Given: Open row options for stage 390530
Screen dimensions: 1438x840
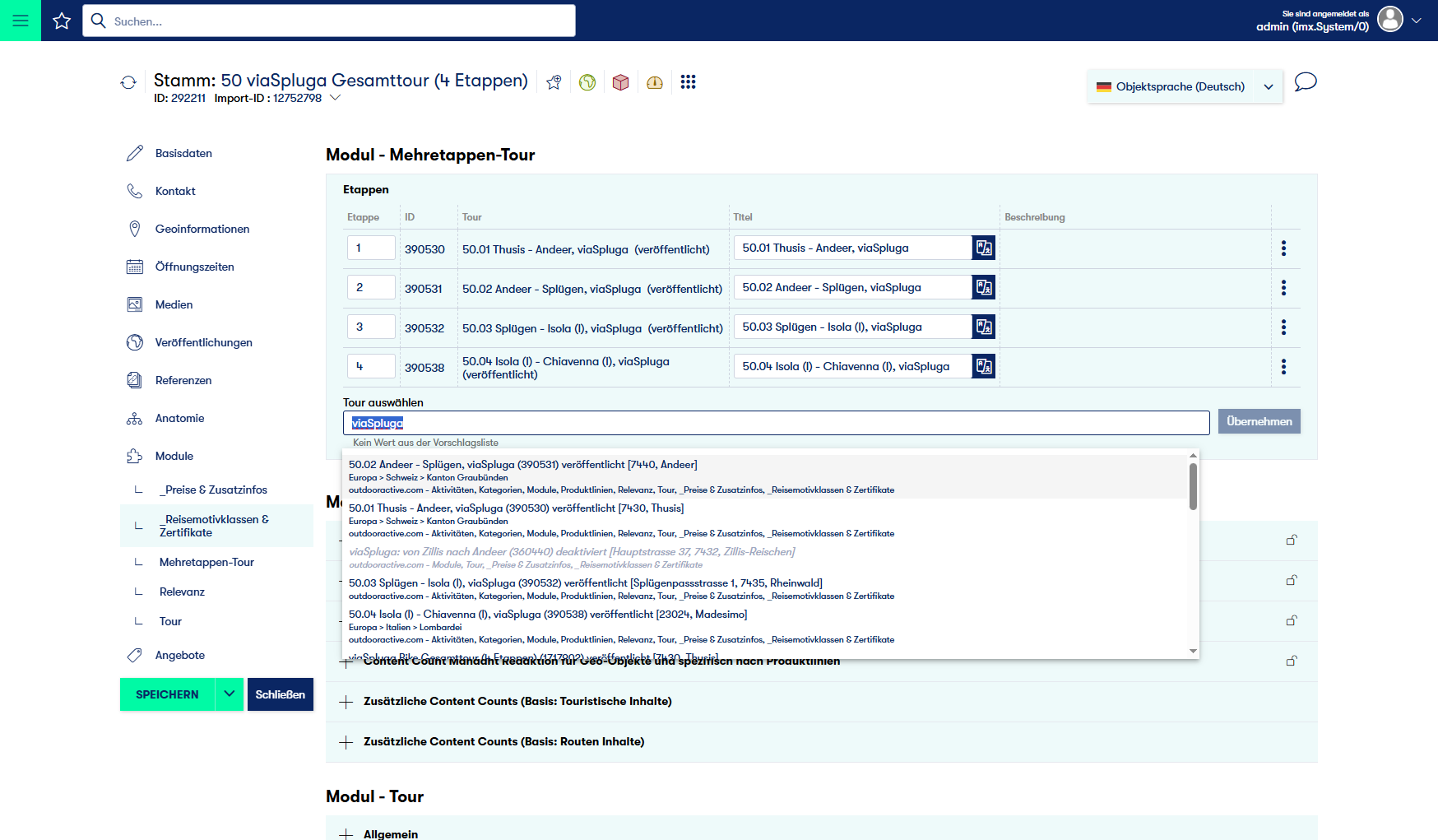Looking at the screenshot, I should pyautogui.click(x=1283, y=248).
